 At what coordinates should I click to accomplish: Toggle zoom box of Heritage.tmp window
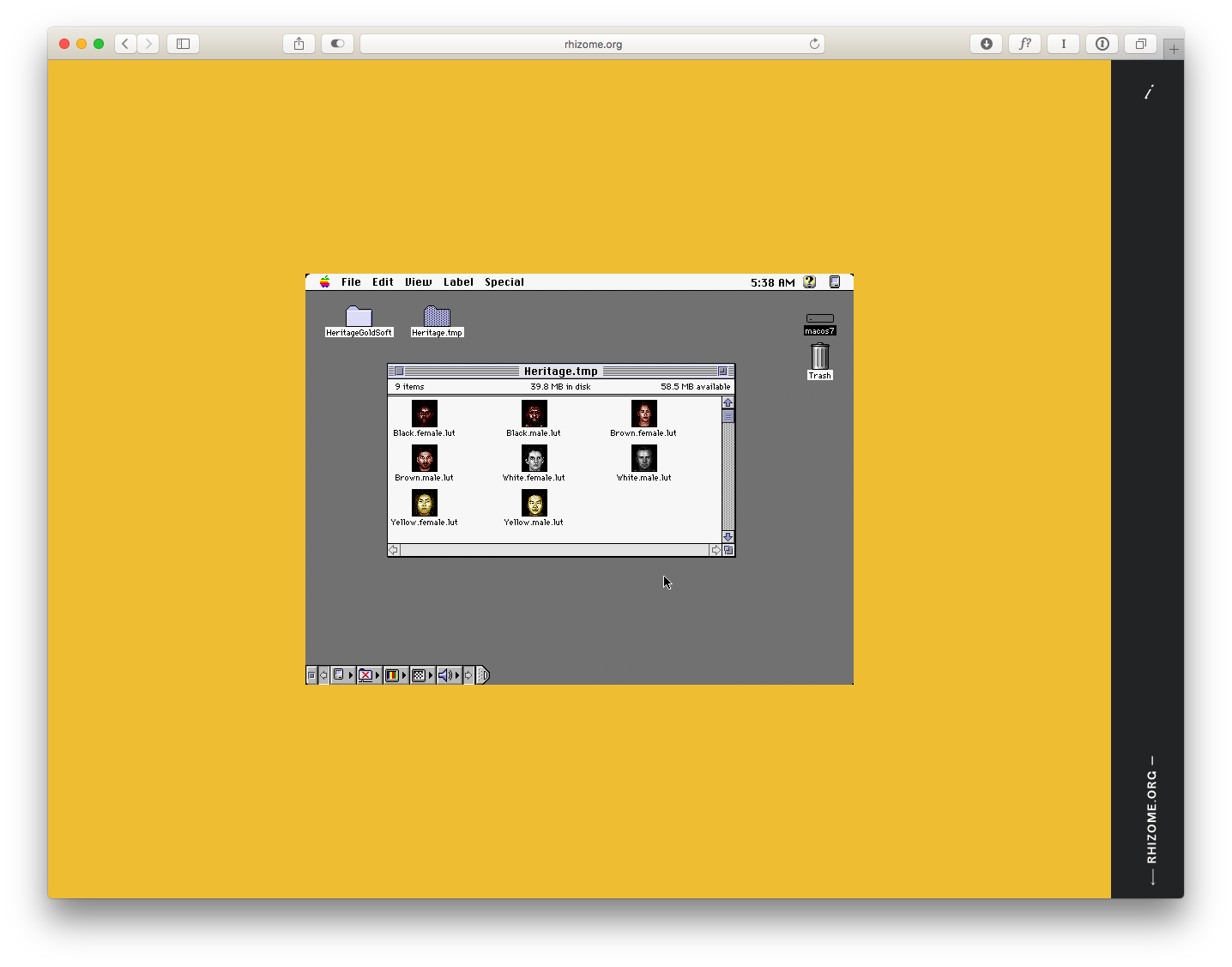click(722, 372)
